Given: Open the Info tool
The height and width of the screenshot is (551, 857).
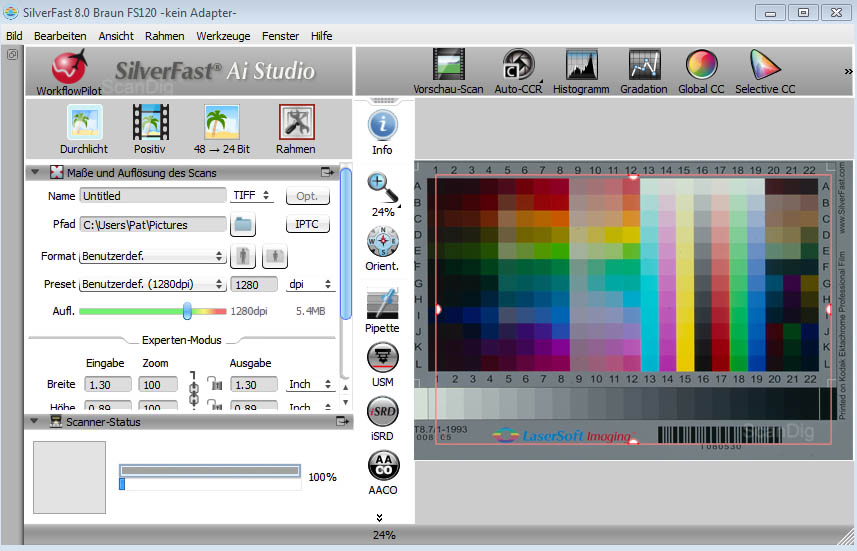Looking at the screenshot, I should click(383, 133).
